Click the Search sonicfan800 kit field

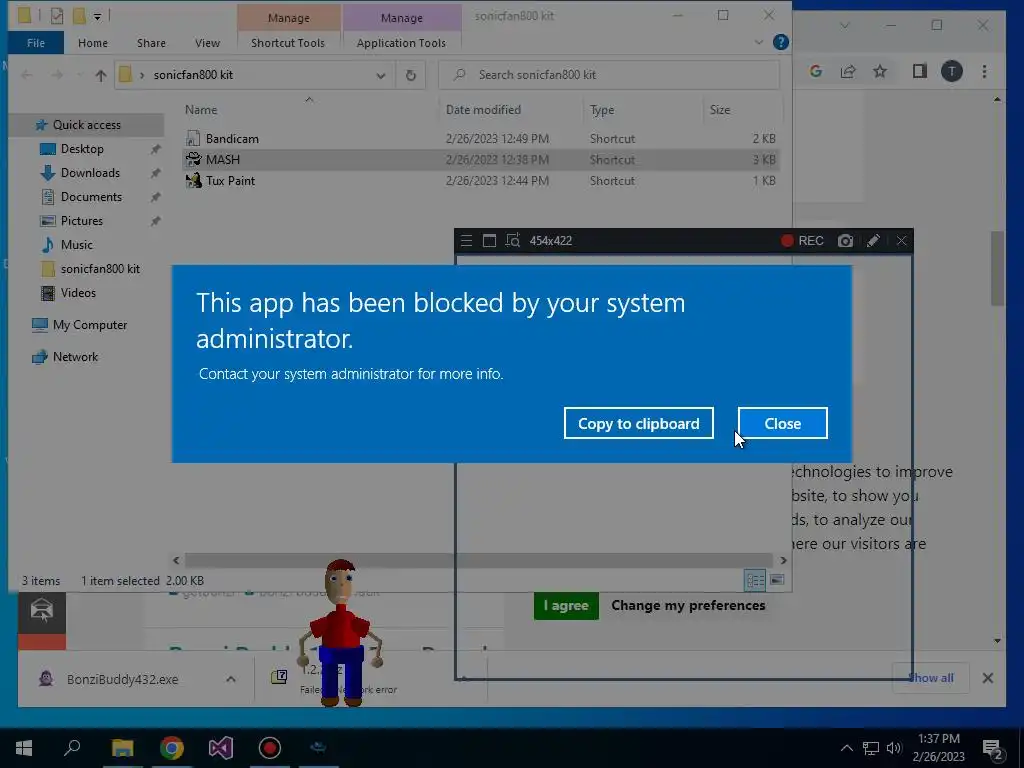[x=609, y=74]
